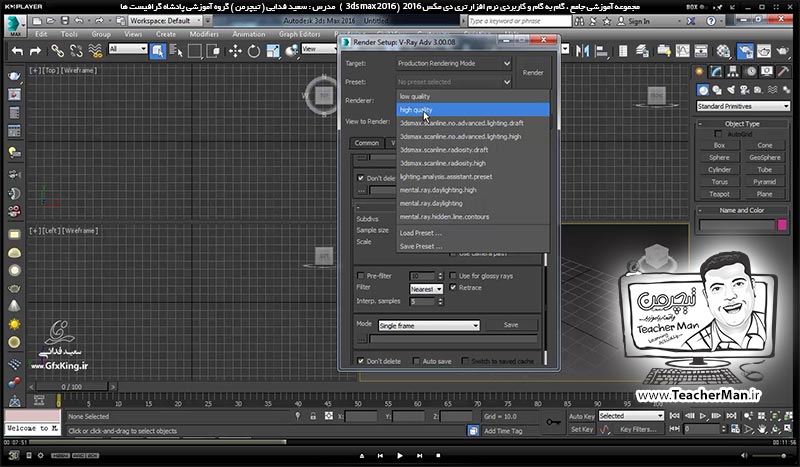The height and width of the screenshot is (467, 800).
Task: Open the Hierarchy panel tab icon
Action: [x=733, y=71]
